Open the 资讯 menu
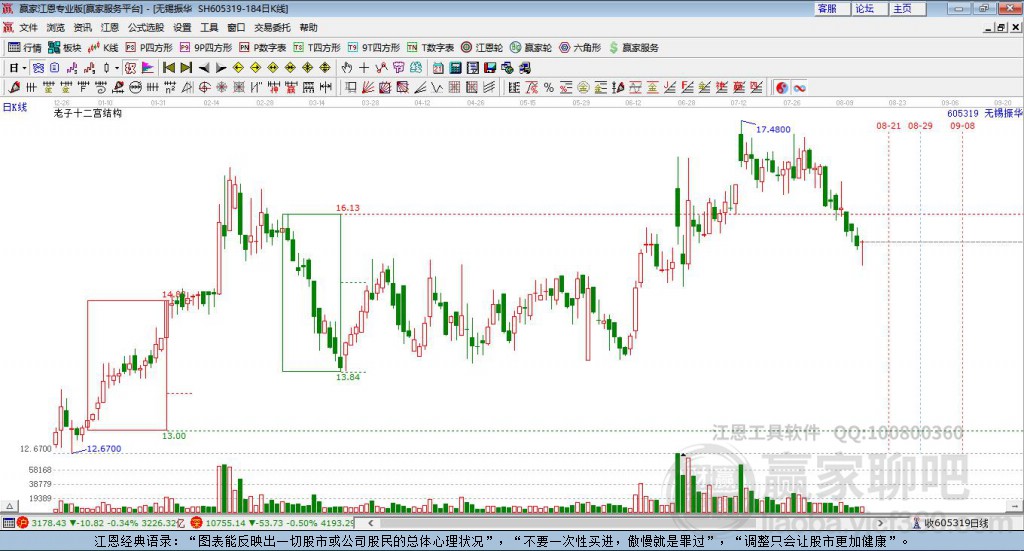This screenshot has height=551, width=1024. (x=82, y=27)
